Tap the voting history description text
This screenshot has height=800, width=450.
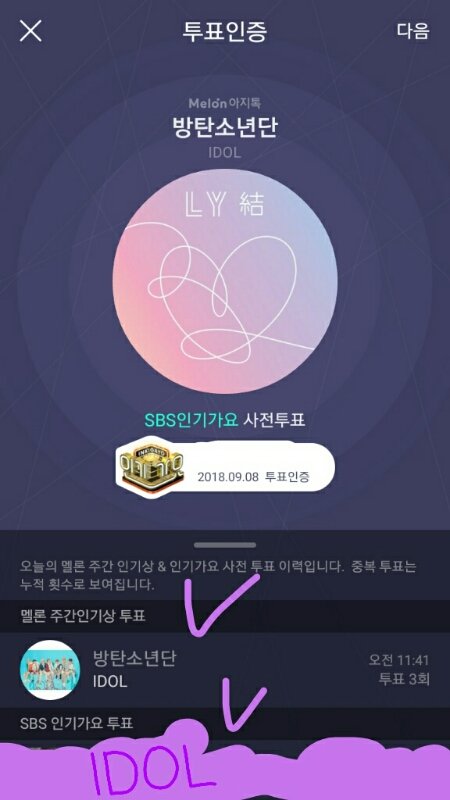pyautogui.click(x=218, y=576)
